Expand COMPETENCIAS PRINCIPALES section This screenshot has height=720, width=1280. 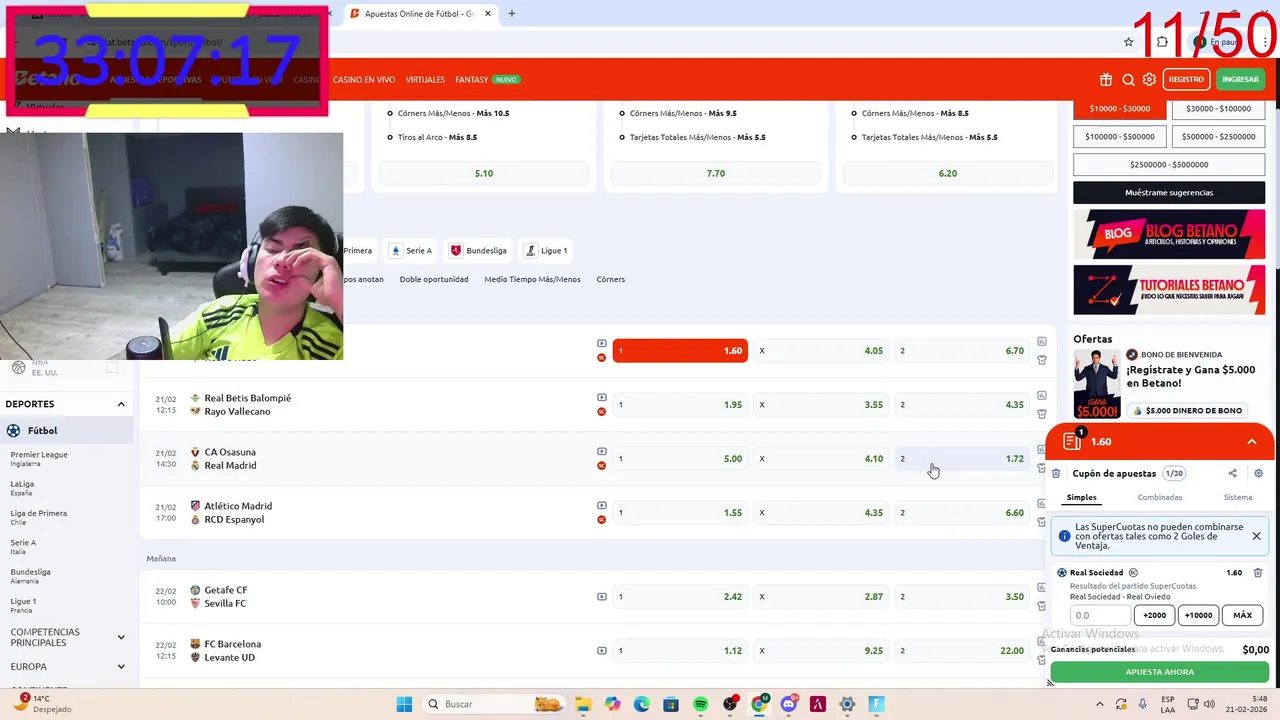coord(121,637)
